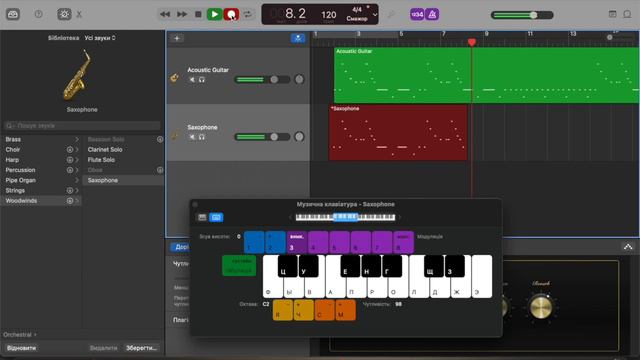Click the red playhead marker in ruler
Viewport: 640px width, 360px height.
[x=472, y=42]
